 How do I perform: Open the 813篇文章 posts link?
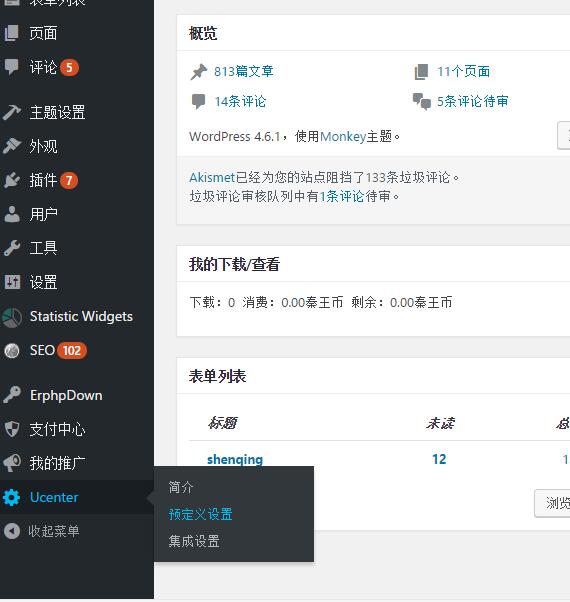pos(244,71)
